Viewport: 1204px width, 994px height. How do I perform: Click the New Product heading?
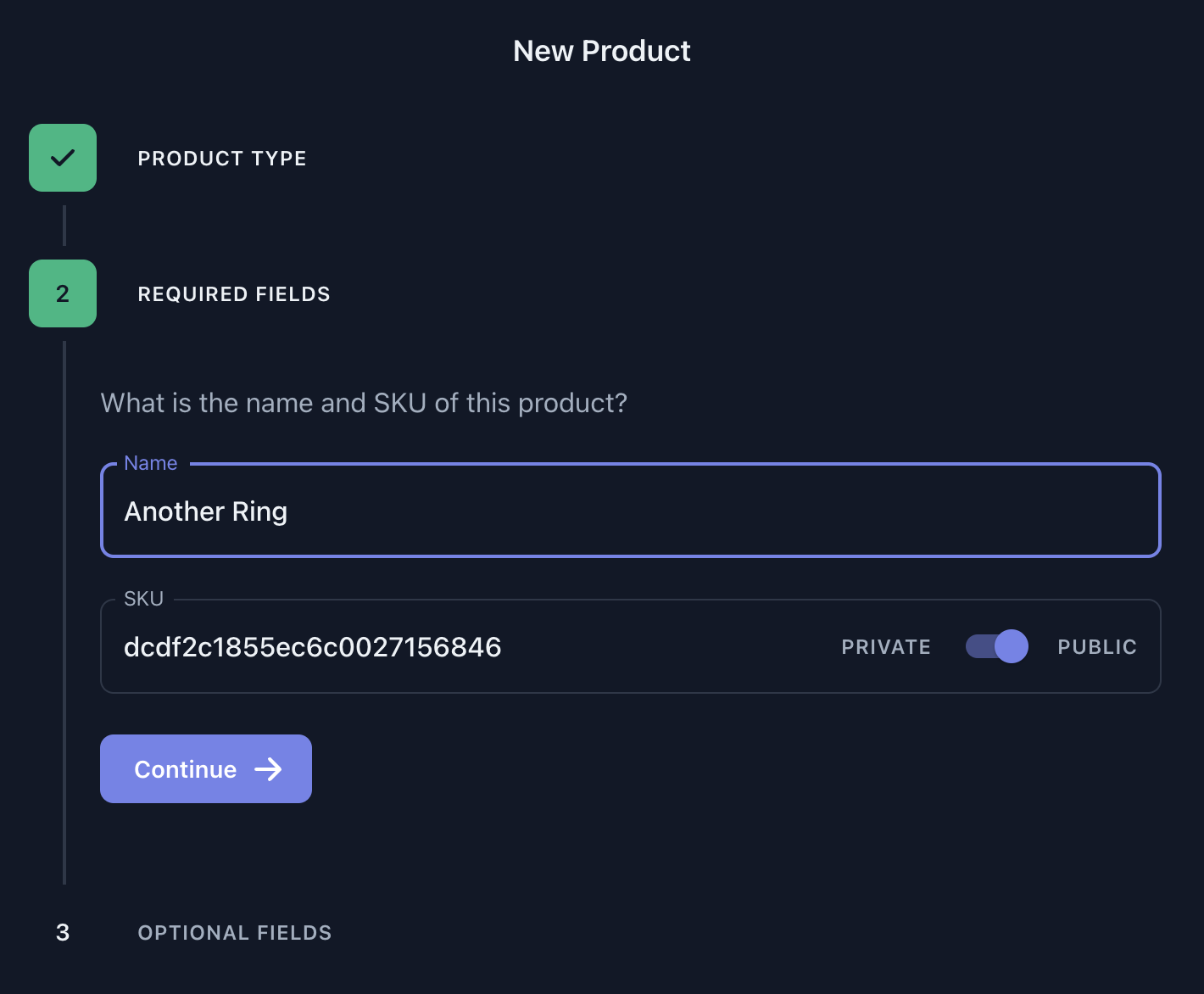coord(602,51)
